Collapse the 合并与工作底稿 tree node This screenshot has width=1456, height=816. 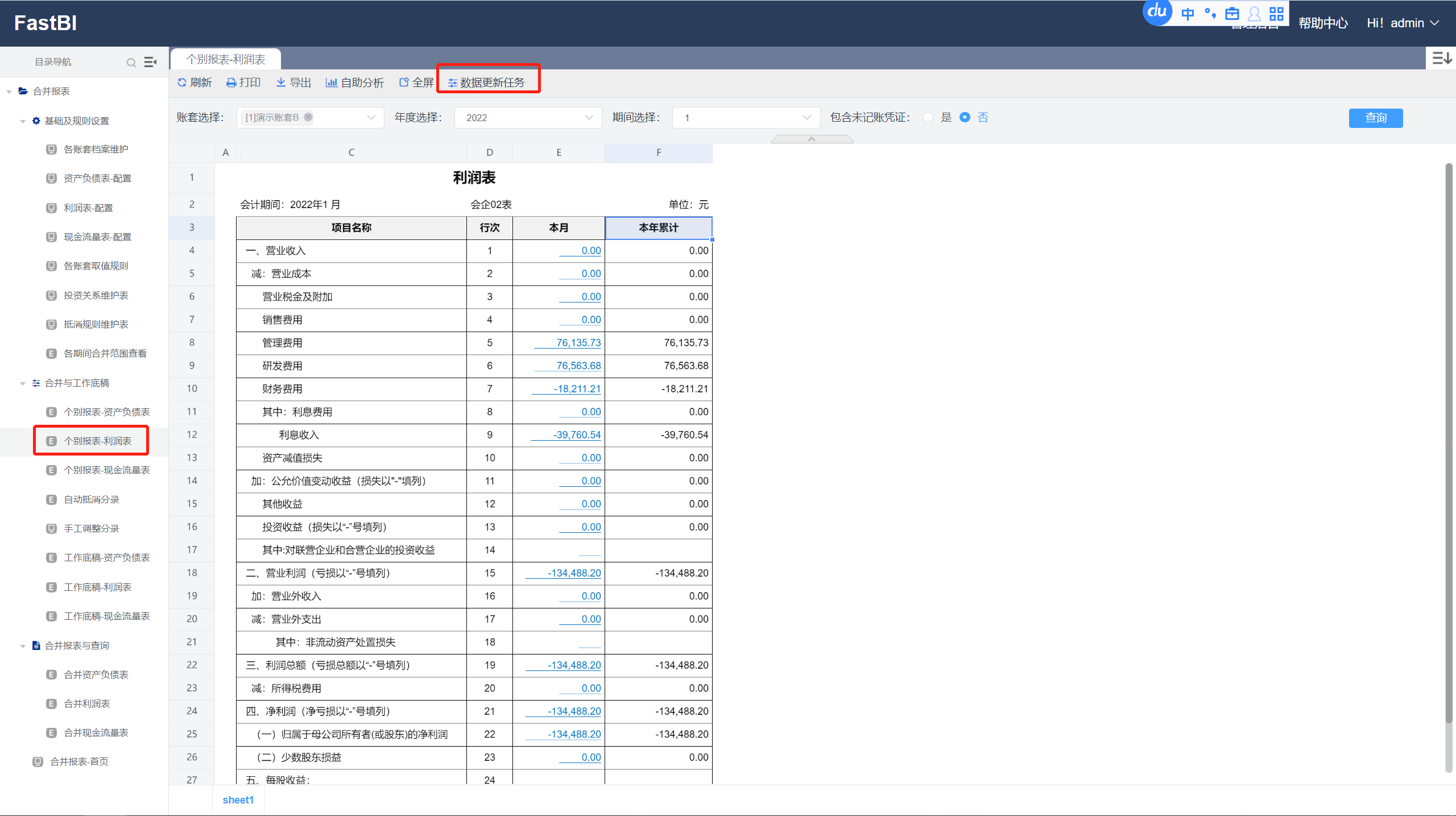coord(23,383)
